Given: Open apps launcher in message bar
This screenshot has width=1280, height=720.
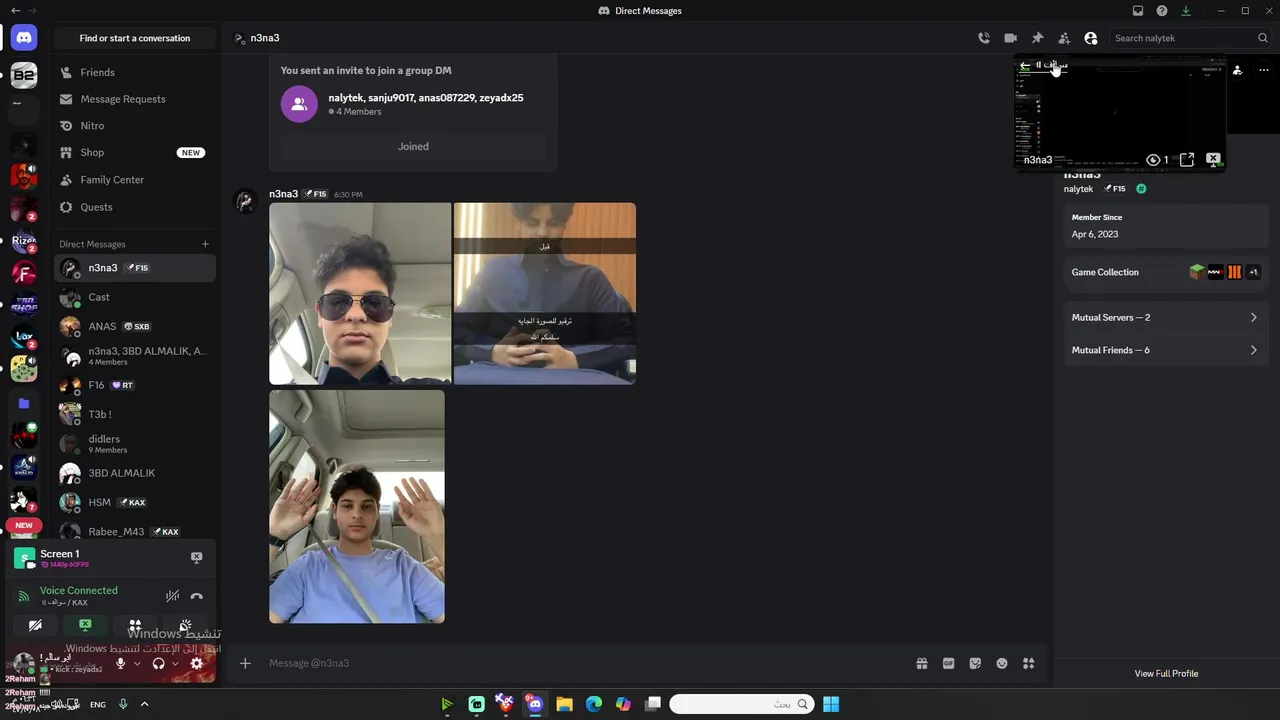Looking at the screenshot, I should pos(1028,663).
